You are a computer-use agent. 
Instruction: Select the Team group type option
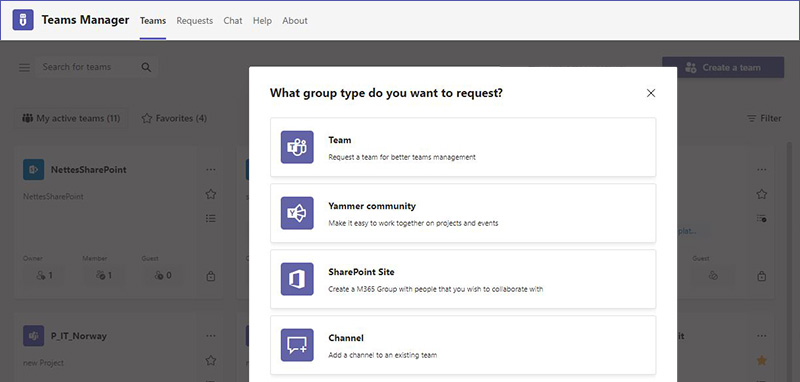463,147
